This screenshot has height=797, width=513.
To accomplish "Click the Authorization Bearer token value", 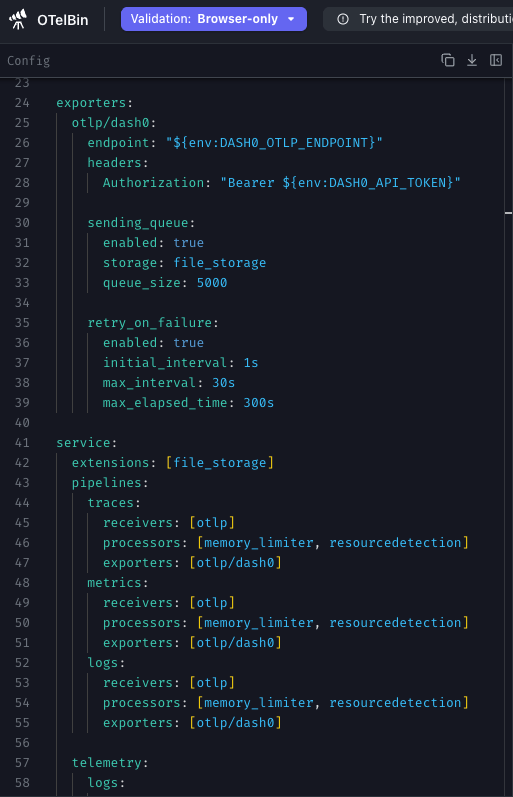I will (341, 182).
